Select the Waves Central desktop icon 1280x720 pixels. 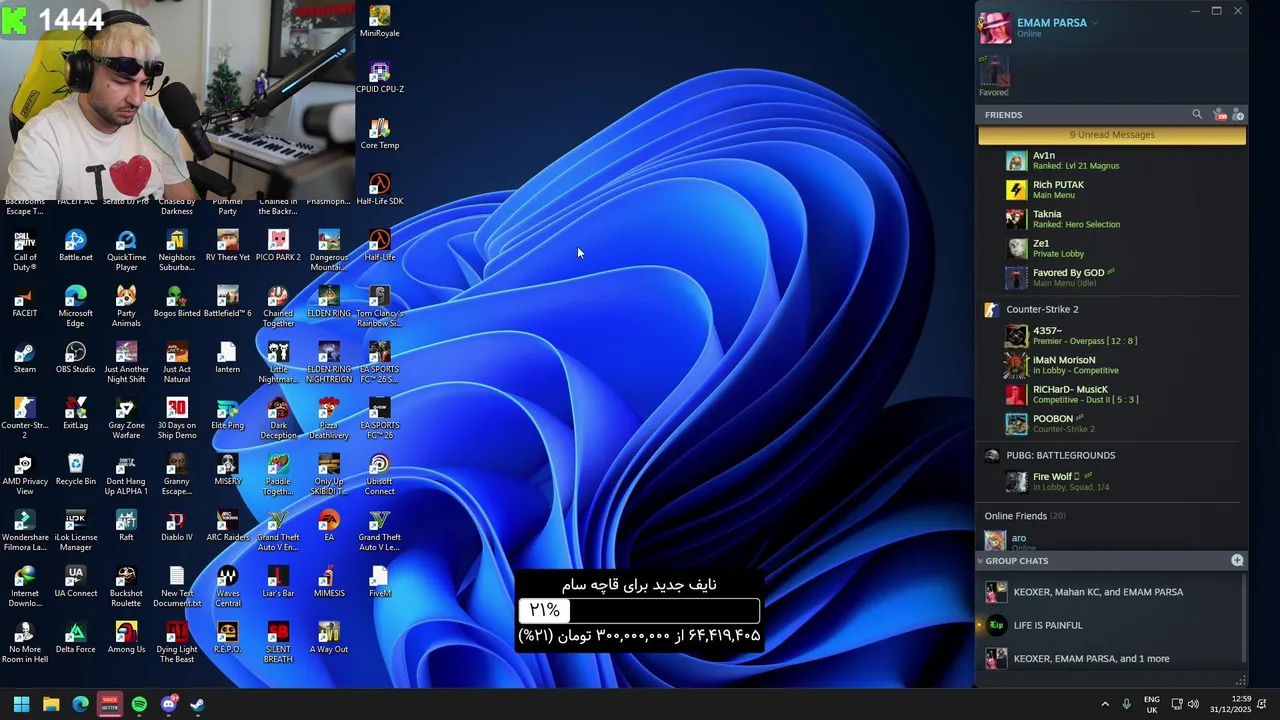coord(227,587)
